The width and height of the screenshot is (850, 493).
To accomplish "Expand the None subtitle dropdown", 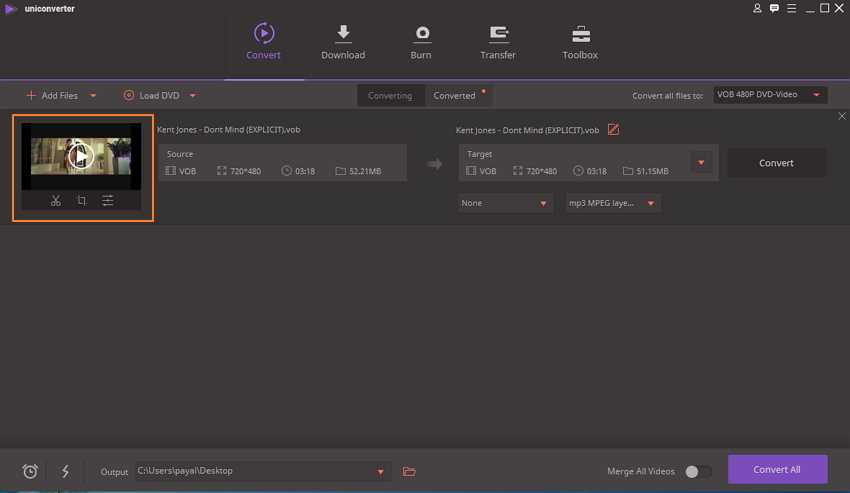I will [506, 203].
